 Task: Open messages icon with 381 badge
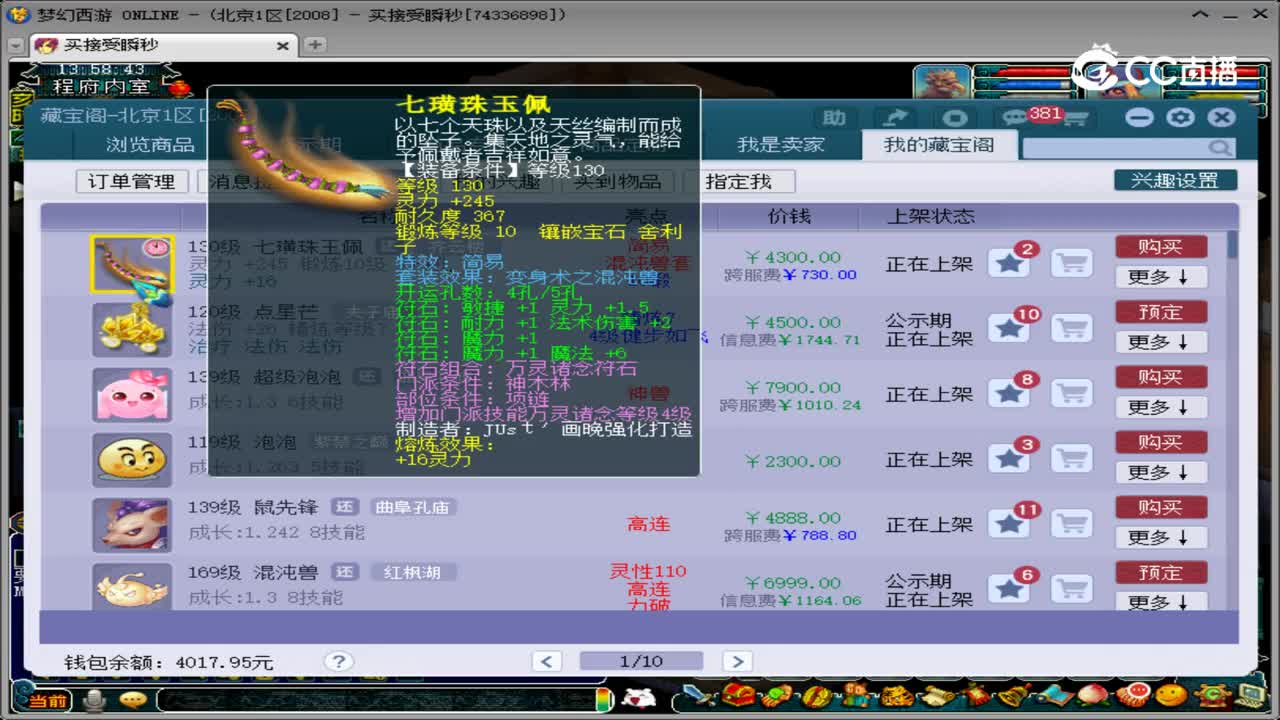tap(1016, 118)
